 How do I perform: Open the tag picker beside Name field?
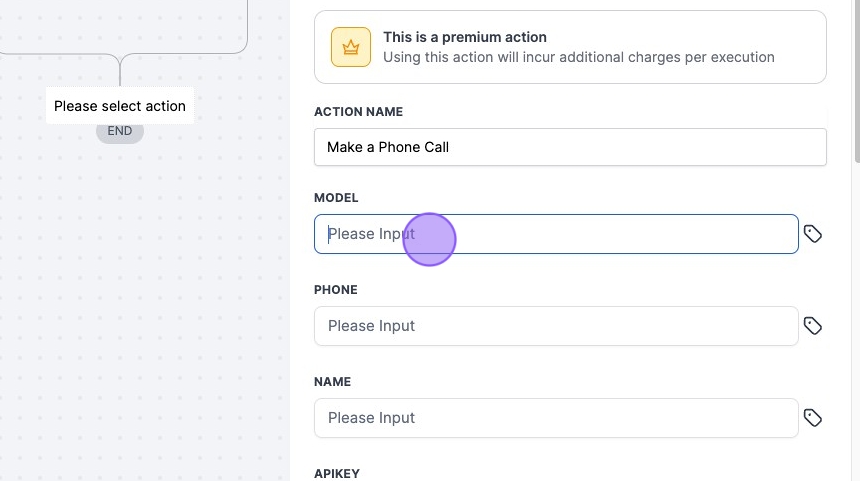pos(813,418)
